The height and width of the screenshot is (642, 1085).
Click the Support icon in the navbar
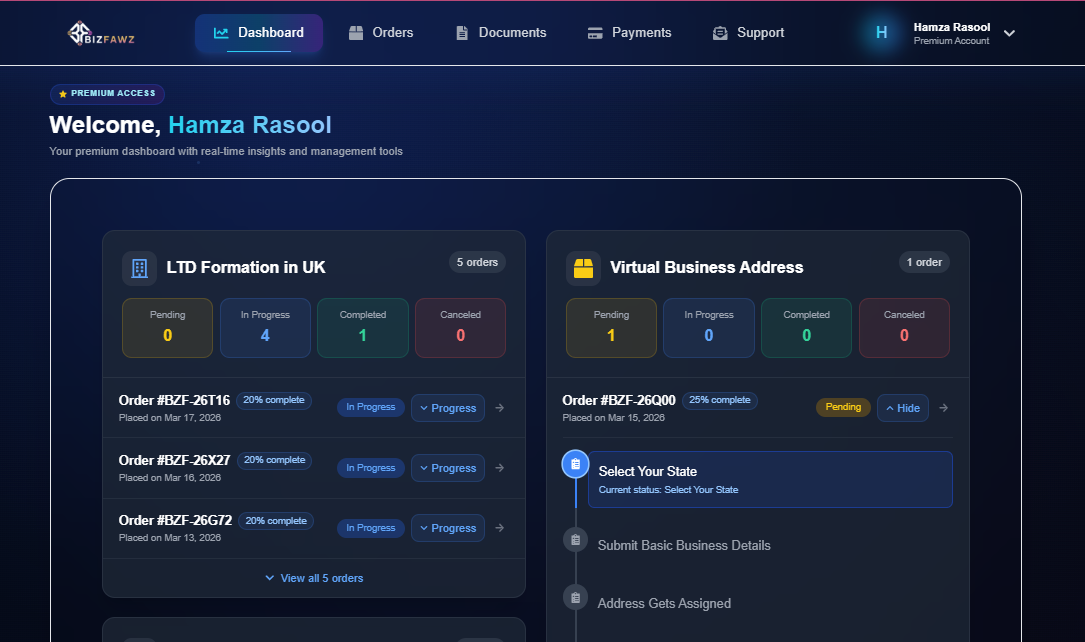719,32
